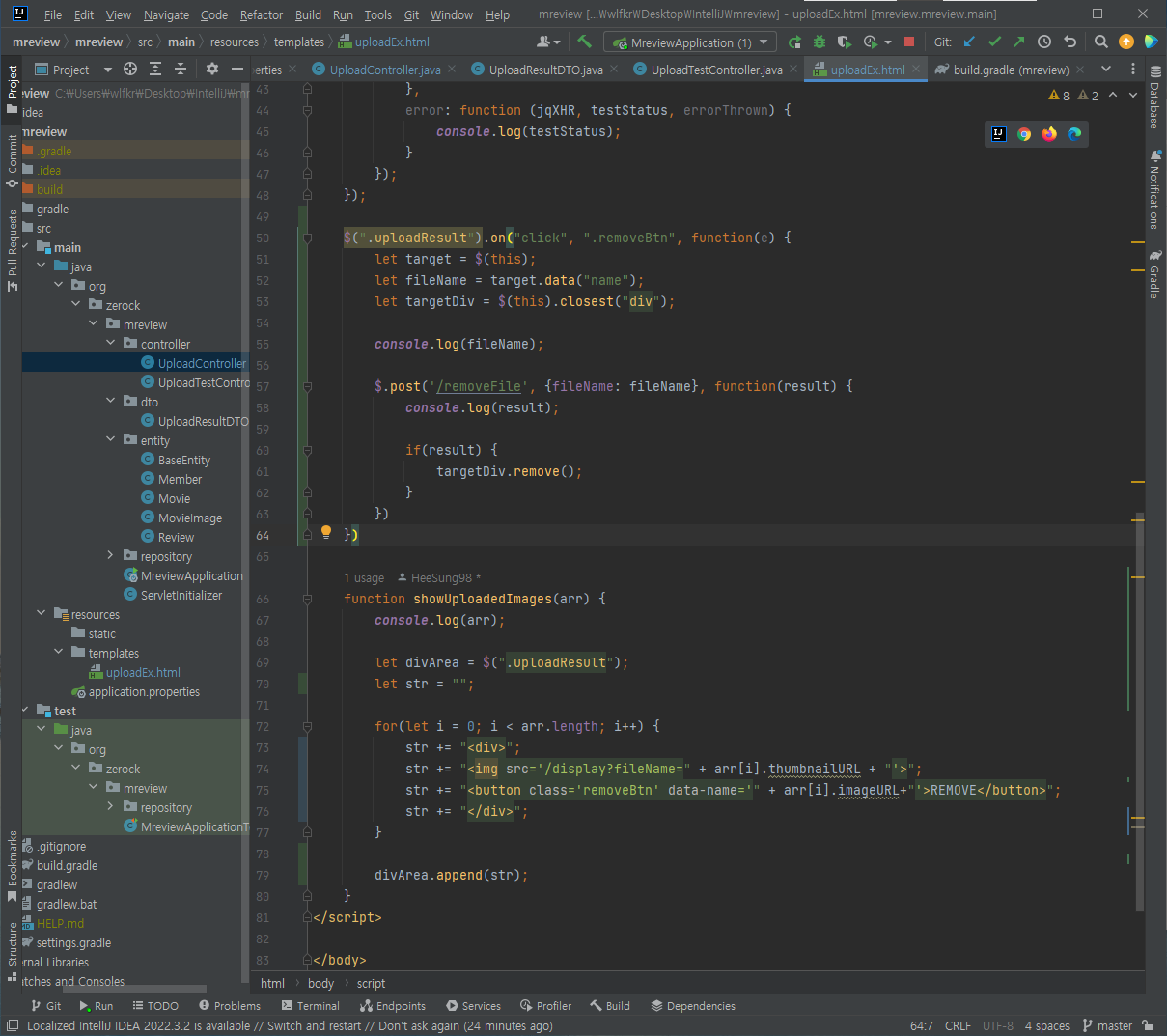Open preview in Edge browser icon
The height and width of the screenshot is (1036, 1167).
1074,134
